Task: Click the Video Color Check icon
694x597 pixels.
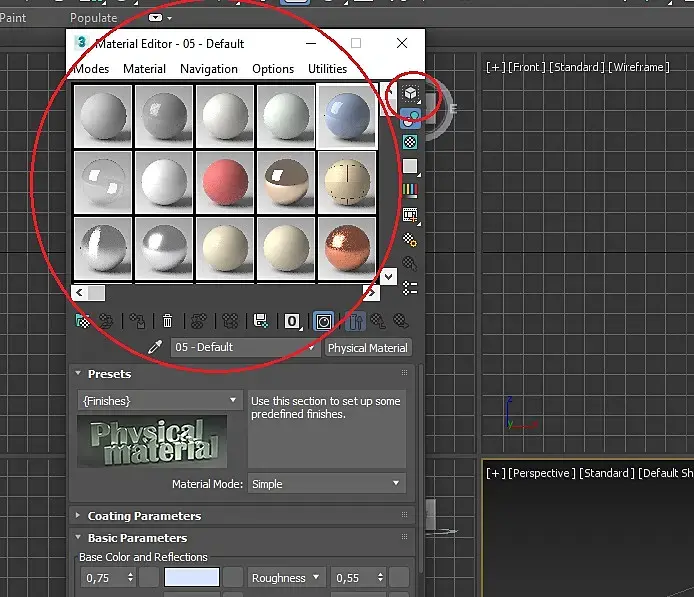Action: pyautogui.click(x=410, y=191)
